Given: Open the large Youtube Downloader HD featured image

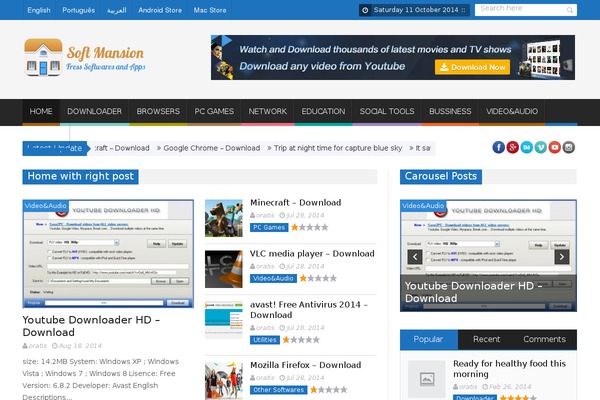Looking at the screenshot, I should coord(108,253).
